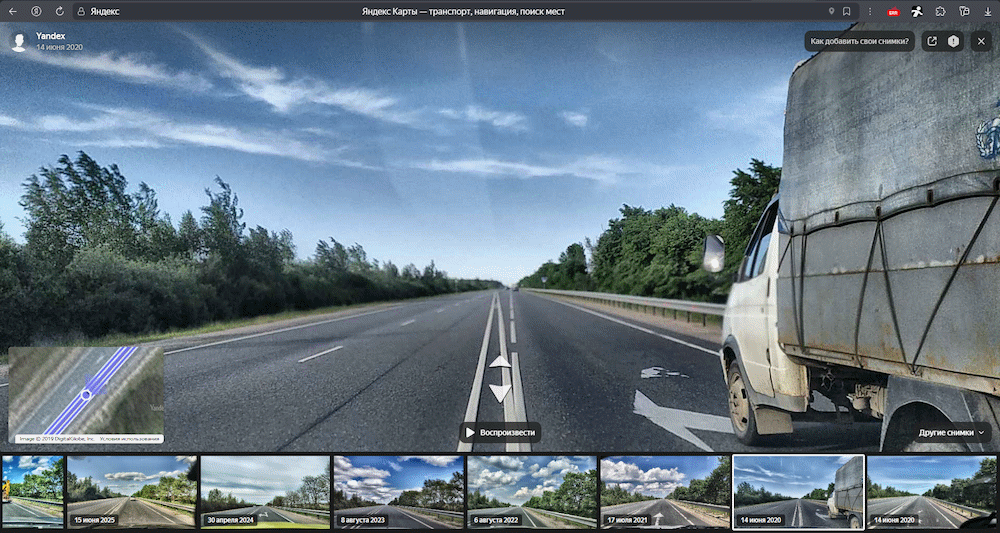The width and height of the screenshot is (1000, 533).
Task: Open the three-dot browser menu
Action: pyautogui.click(x=870, y=11)
